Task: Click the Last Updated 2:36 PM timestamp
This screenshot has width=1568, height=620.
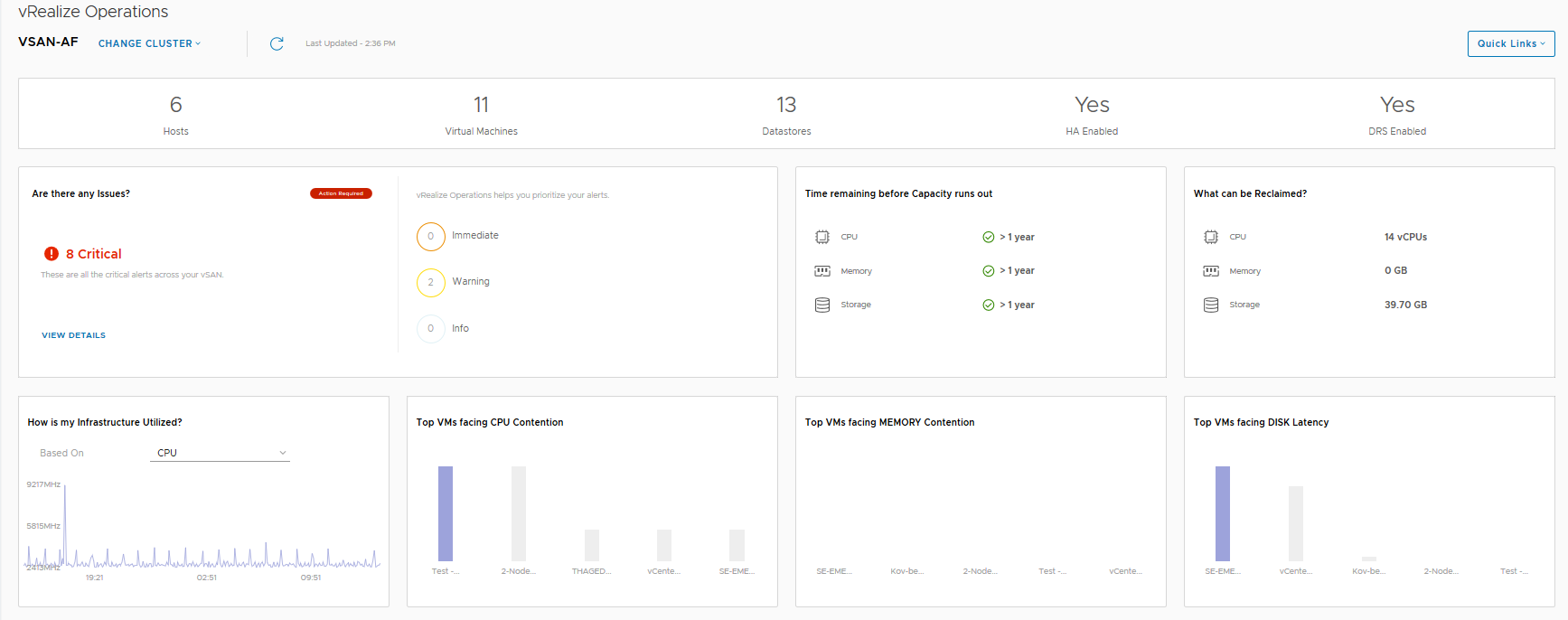Action: (350, 43)
